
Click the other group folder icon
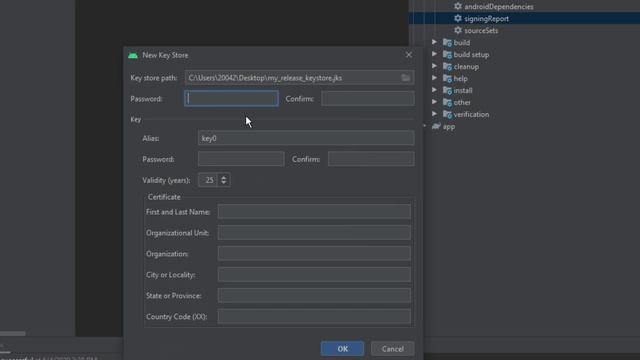click(x=447, y=102)
